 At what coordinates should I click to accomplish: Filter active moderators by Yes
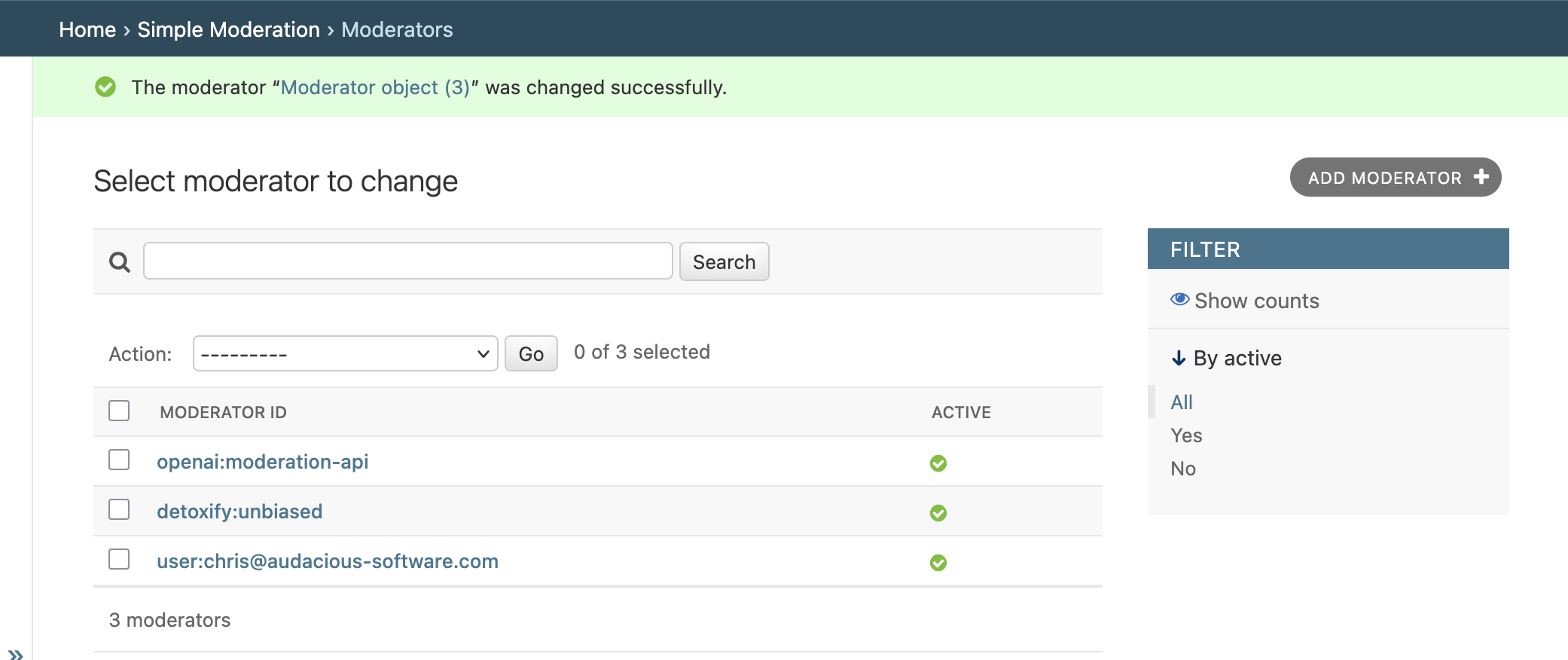[1186, 435]
